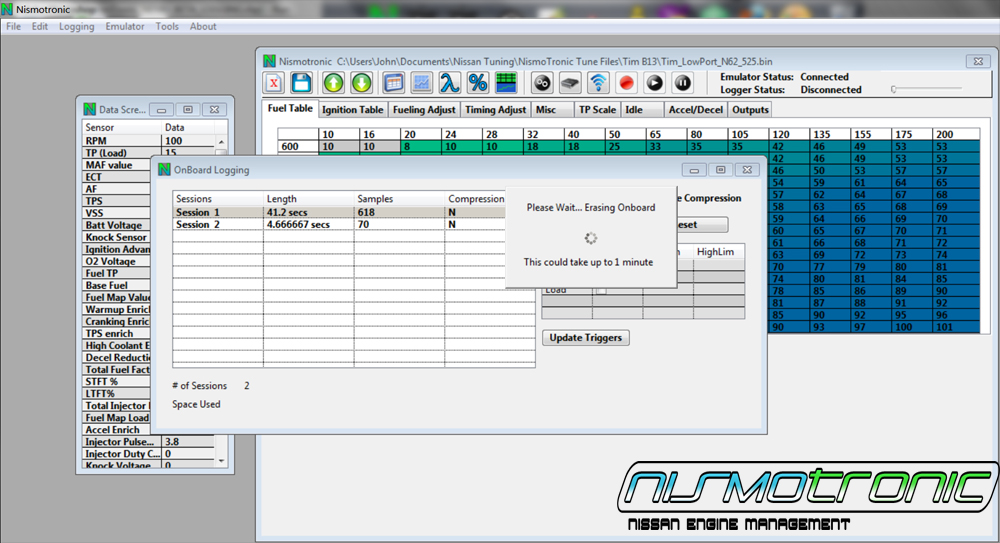Open the Logging menu
This screenshot has height=543, width=1000.
pos(77,27)
